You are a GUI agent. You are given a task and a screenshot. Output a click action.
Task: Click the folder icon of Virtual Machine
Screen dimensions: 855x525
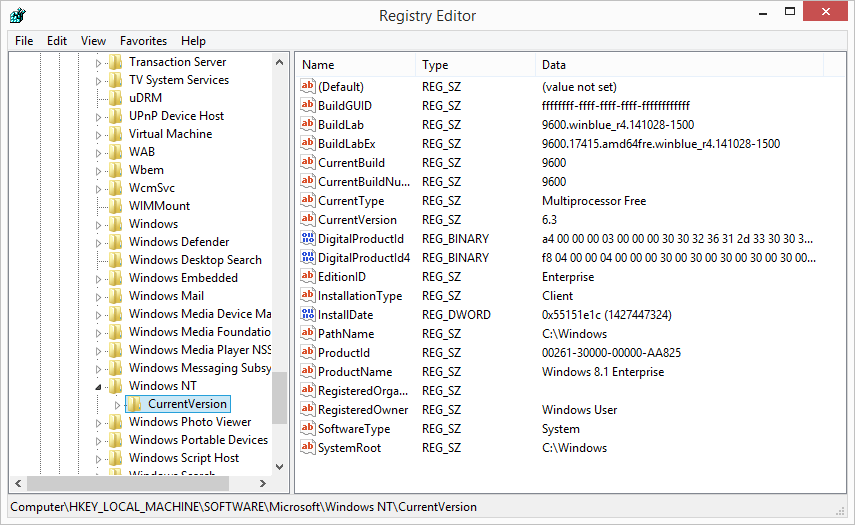coord(115,134)
